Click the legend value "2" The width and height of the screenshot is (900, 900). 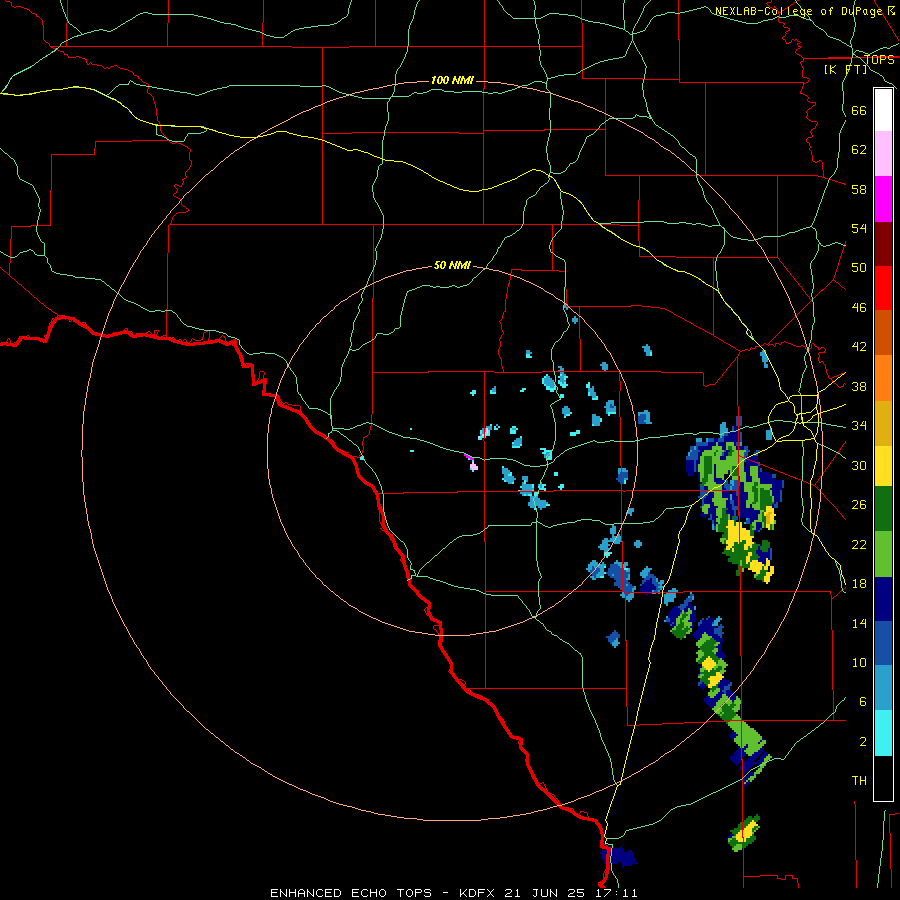pos(863,741)
